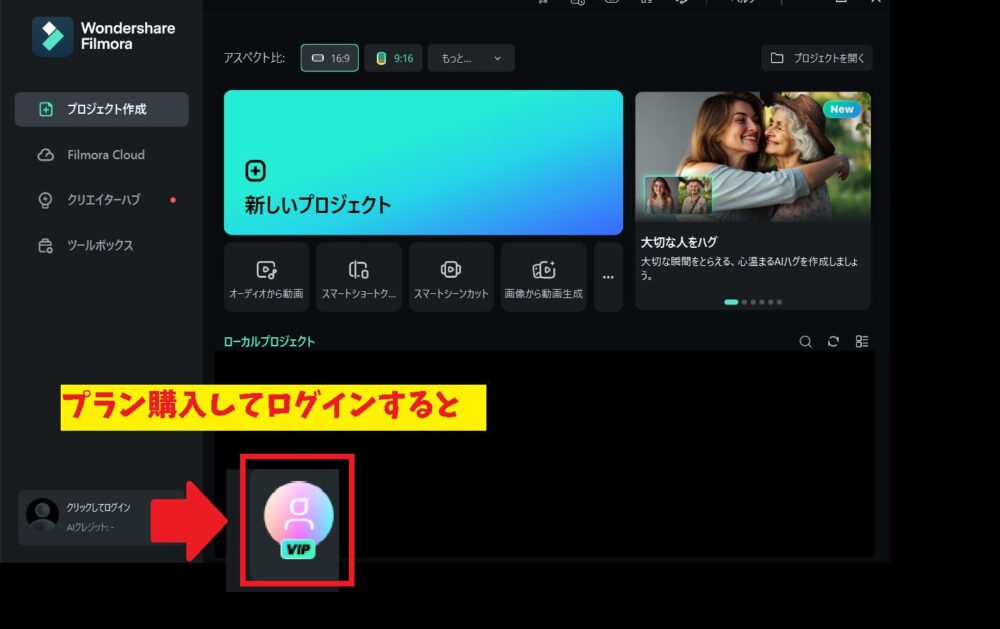Click クリックしてログイン to sign in
The width and height of the screenshot is (1000, 629).
pos(98,507)
